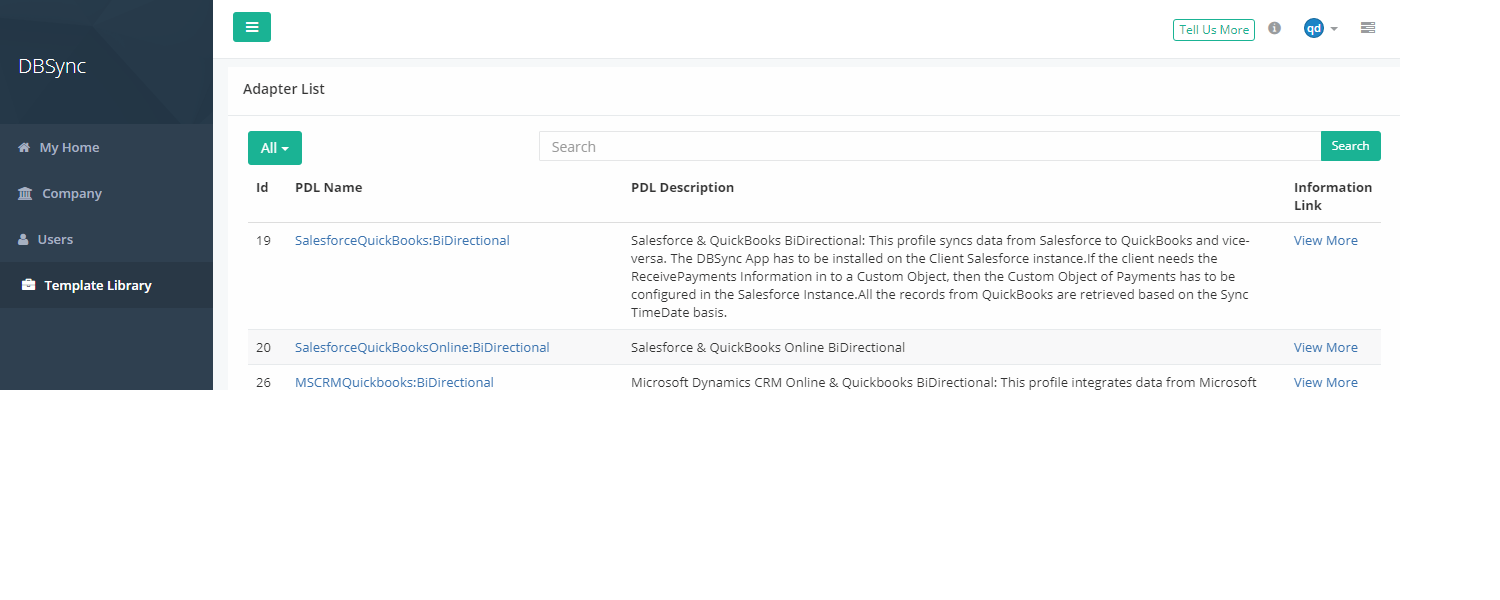This screenshot has width=1500, height=600.
Task: Open SalesforceQuickBooks:BiDirectional template link
Action: pos(402,241)
